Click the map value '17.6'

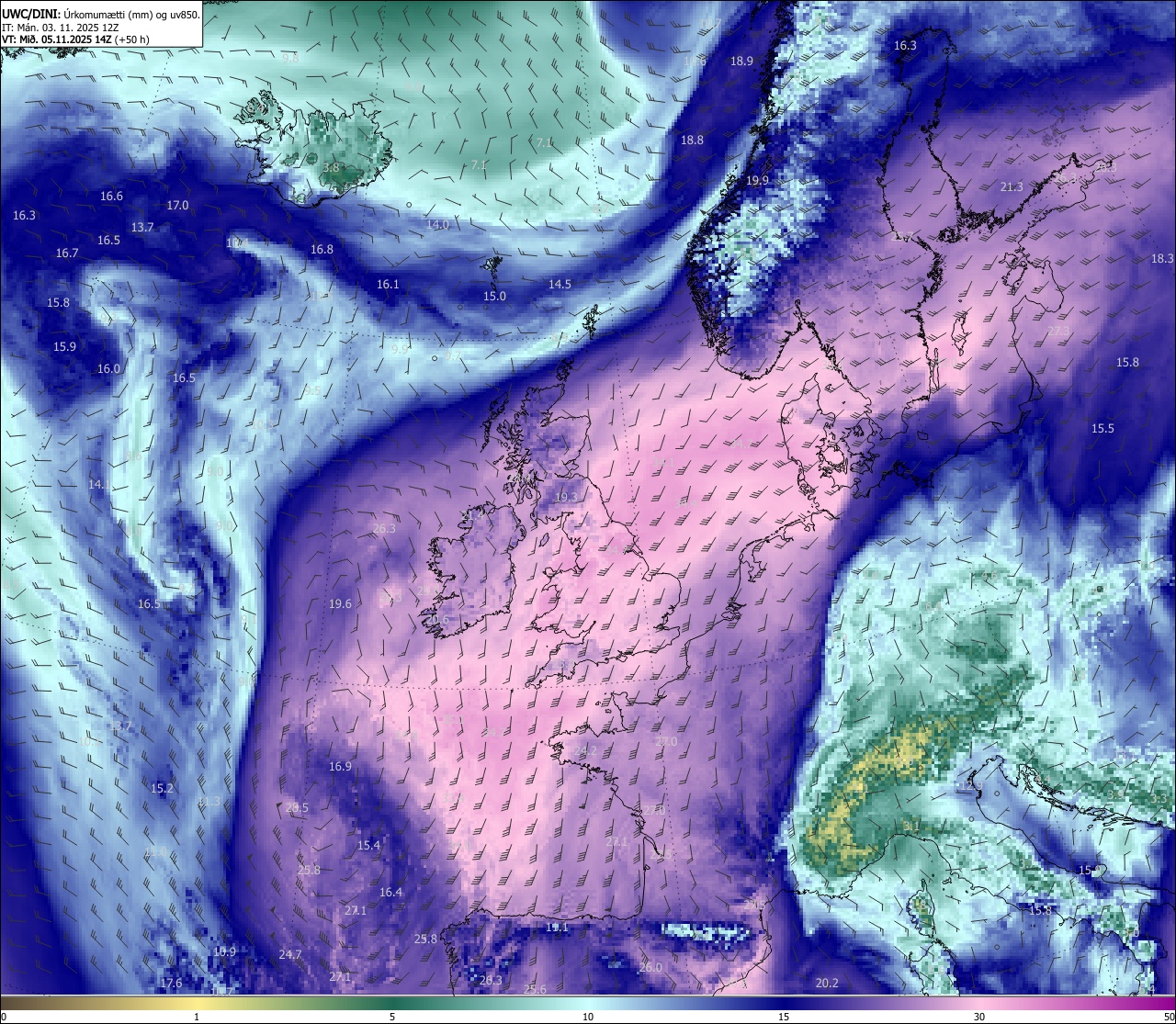(x=171, y=983)
